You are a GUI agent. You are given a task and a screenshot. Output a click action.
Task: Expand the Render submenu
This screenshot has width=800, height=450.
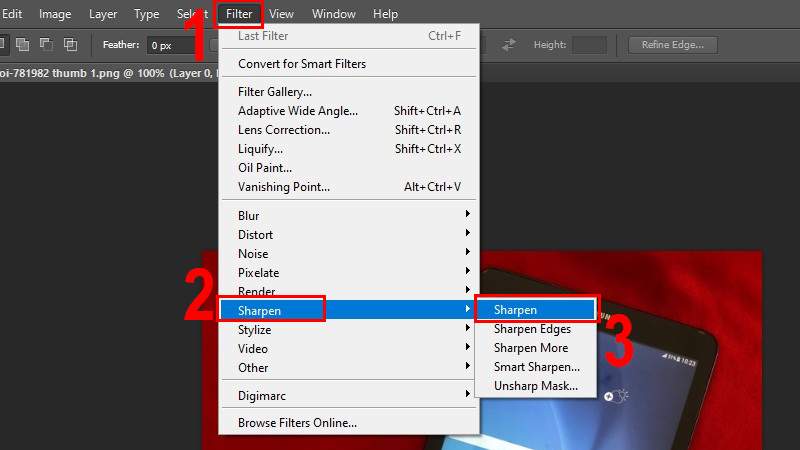pyautogui.click(x=349, y=291)
